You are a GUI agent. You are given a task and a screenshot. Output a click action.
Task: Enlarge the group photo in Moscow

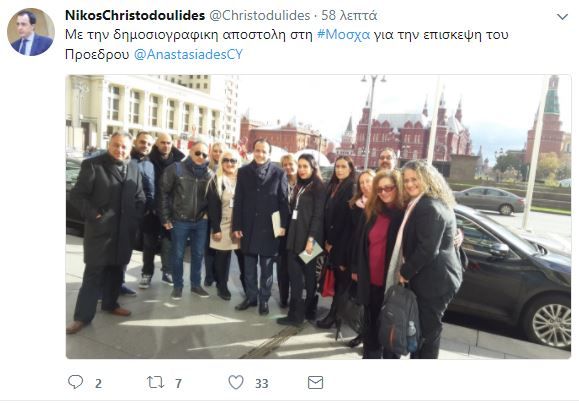point(318,217)
